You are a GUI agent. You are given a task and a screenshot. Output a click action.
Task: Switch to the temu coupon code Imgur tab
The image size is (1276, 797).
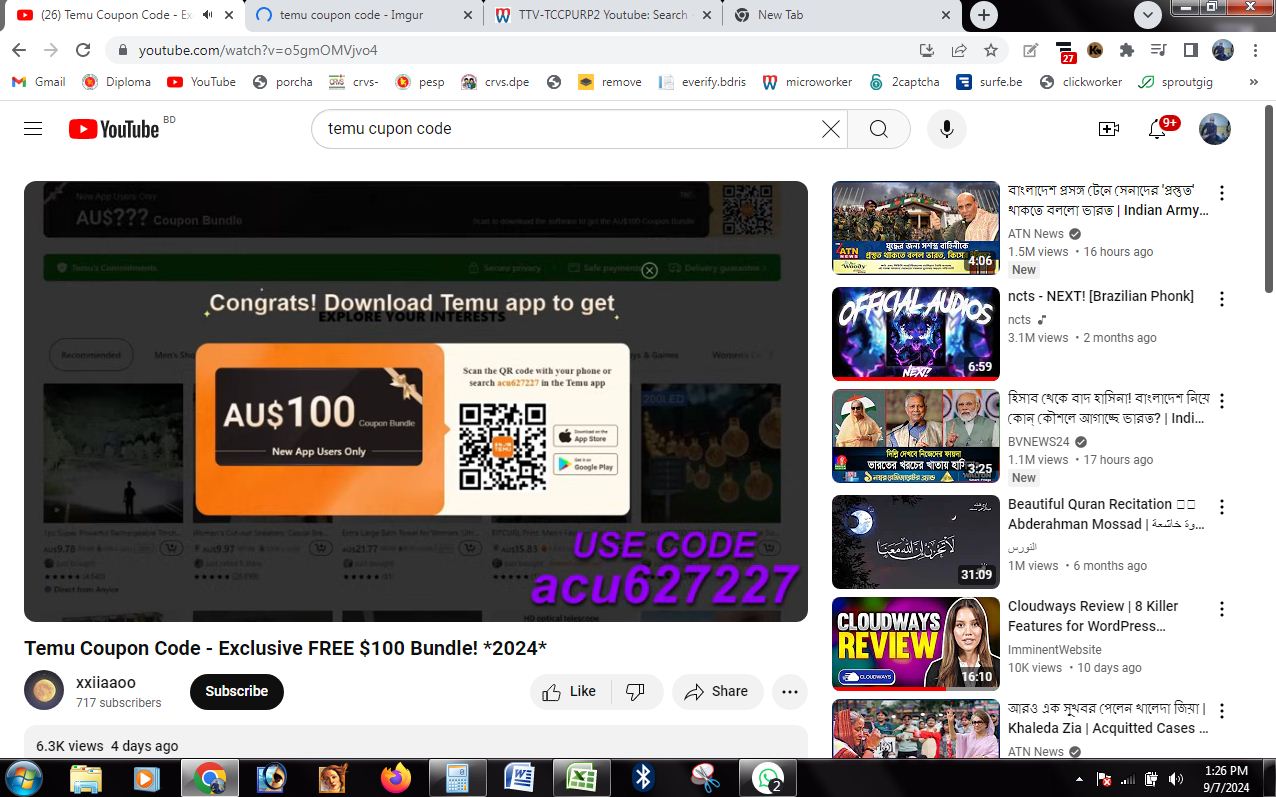click(364, 15)
